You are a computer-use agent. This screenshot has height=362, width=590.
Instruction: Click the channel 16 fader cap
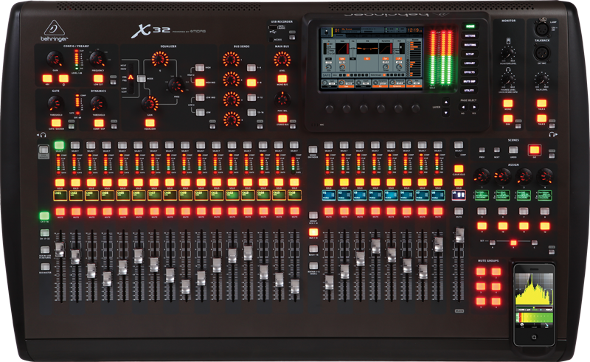(295, 286)
